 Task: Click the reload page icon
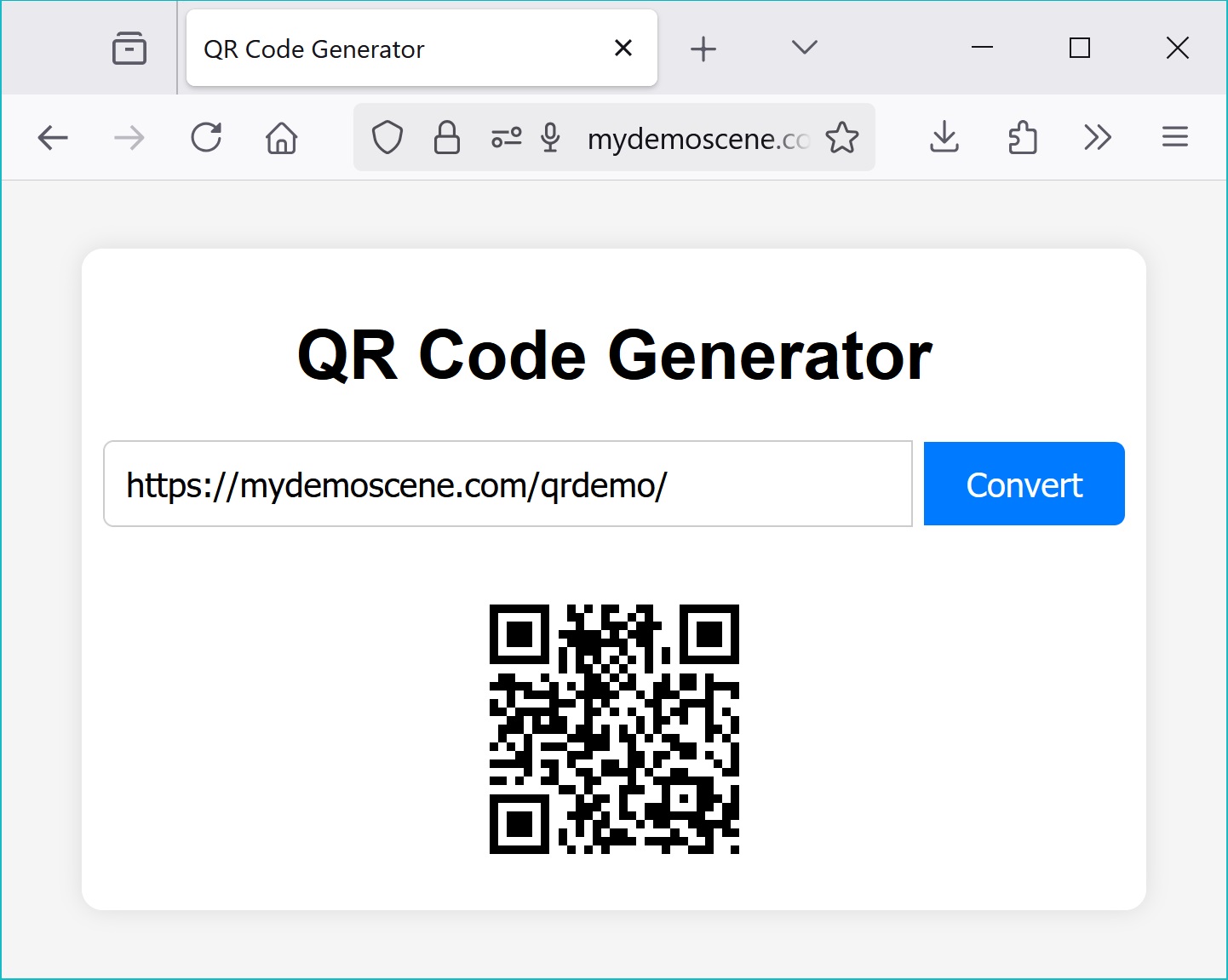(206, 137)
